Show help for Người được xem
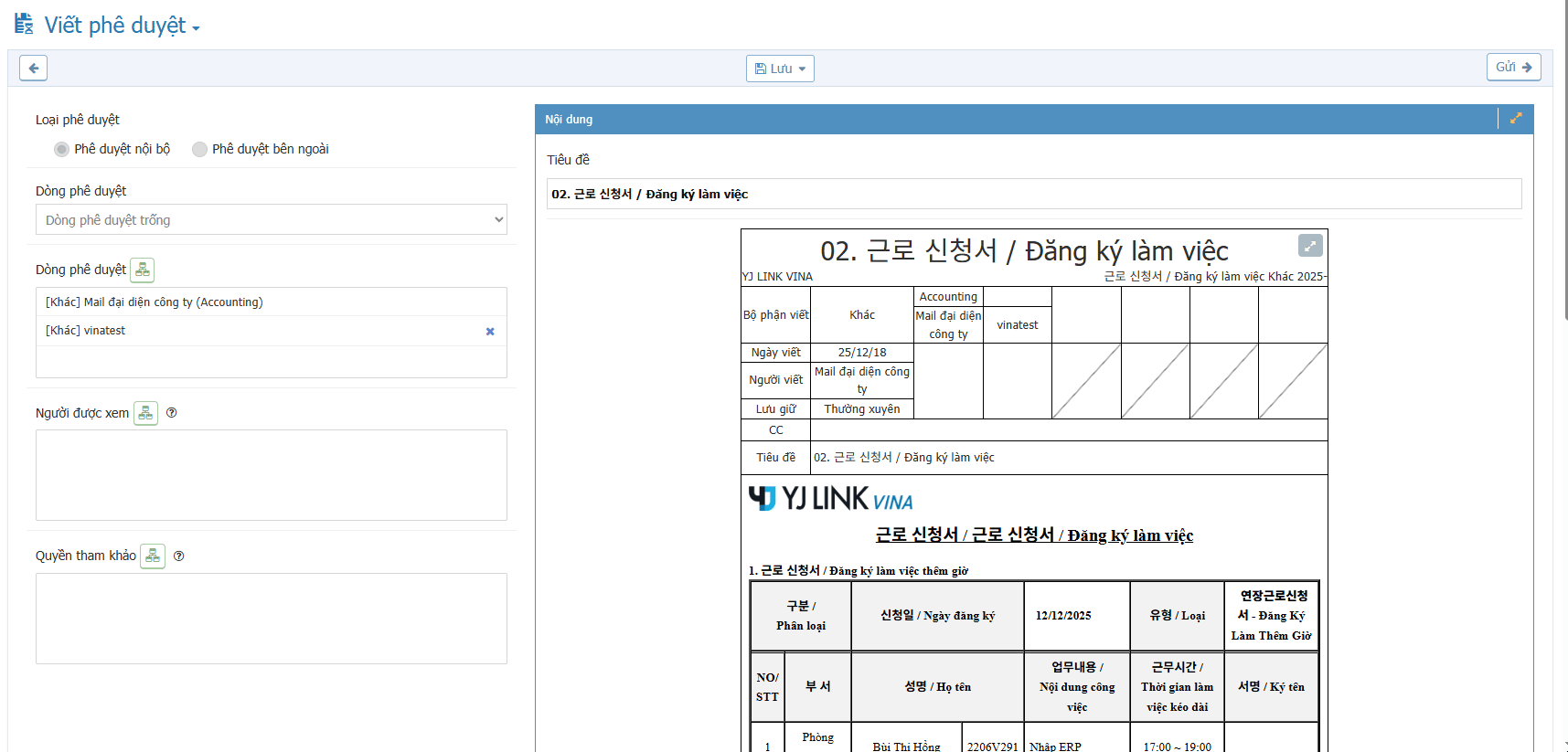 click(x=172, y=413)
